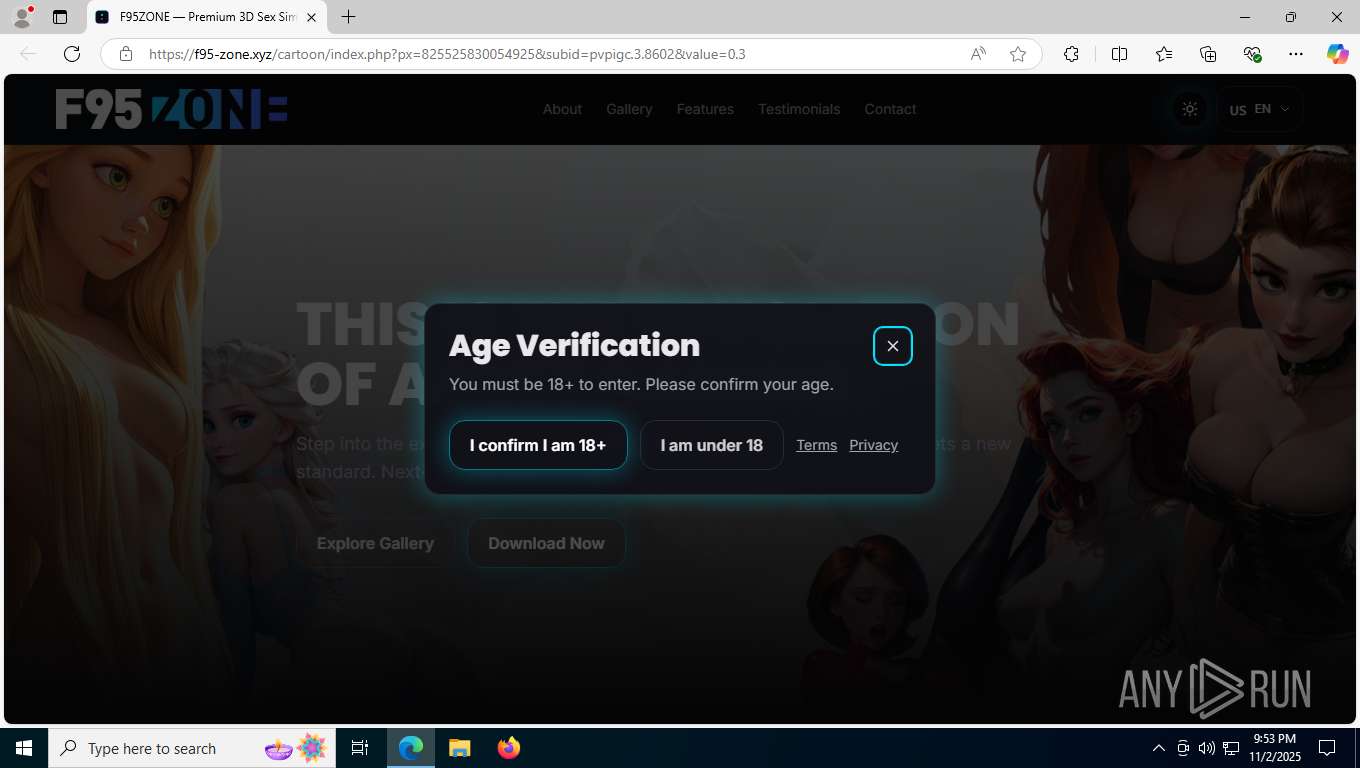Go back using the browser back arrow
The height and width of the screenshot is (768, 1360).
28,54
